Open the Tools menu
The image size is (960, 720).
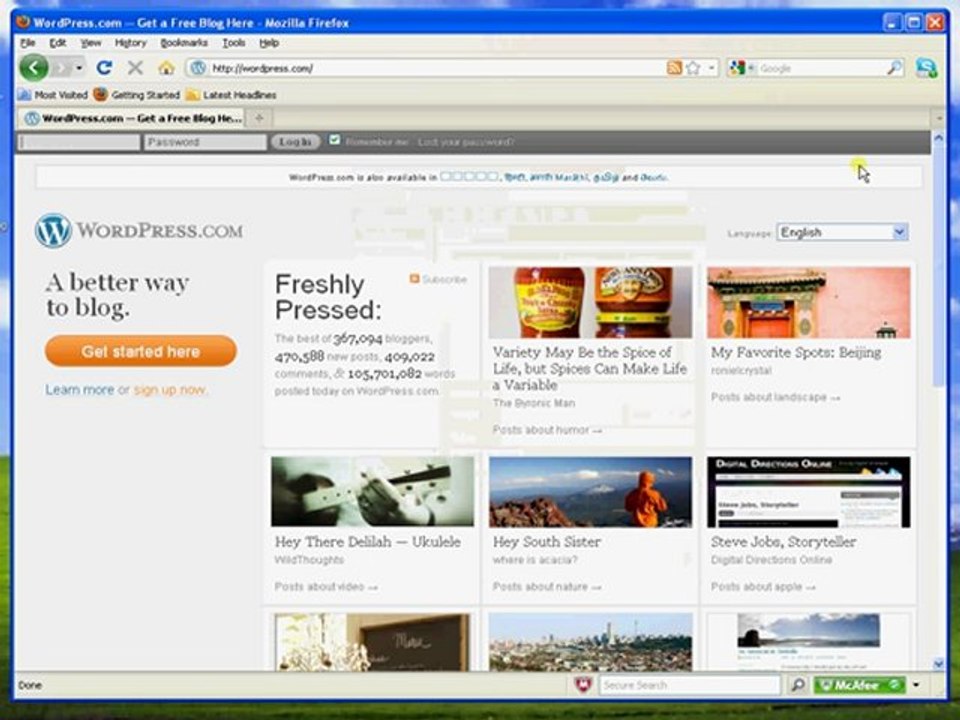pos(234,43)
